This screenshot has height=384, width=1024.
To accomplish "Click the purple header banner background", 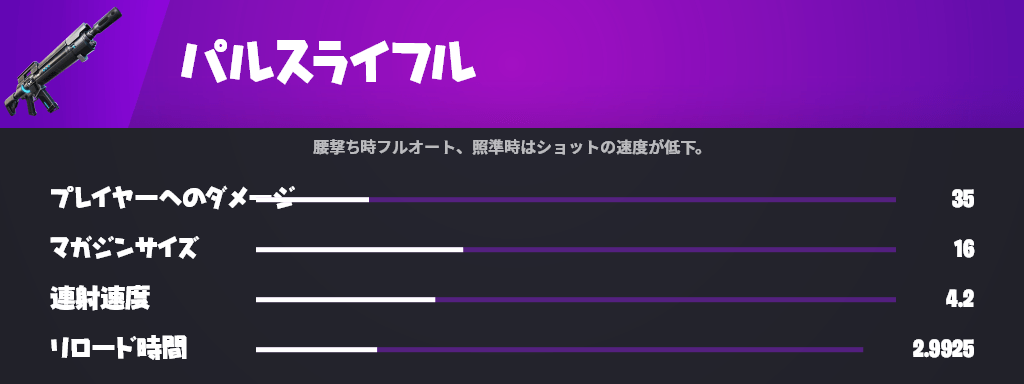I will (x=718, y=64).
